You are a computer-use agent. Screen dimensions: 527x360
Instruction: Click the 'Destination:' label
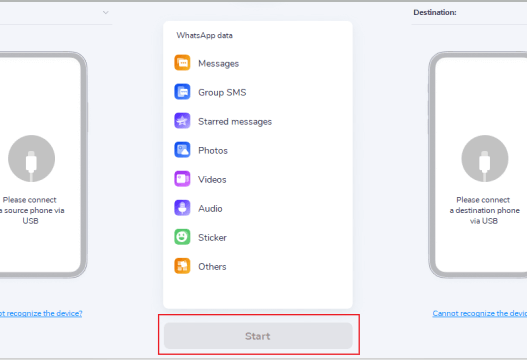pos(435,12)
